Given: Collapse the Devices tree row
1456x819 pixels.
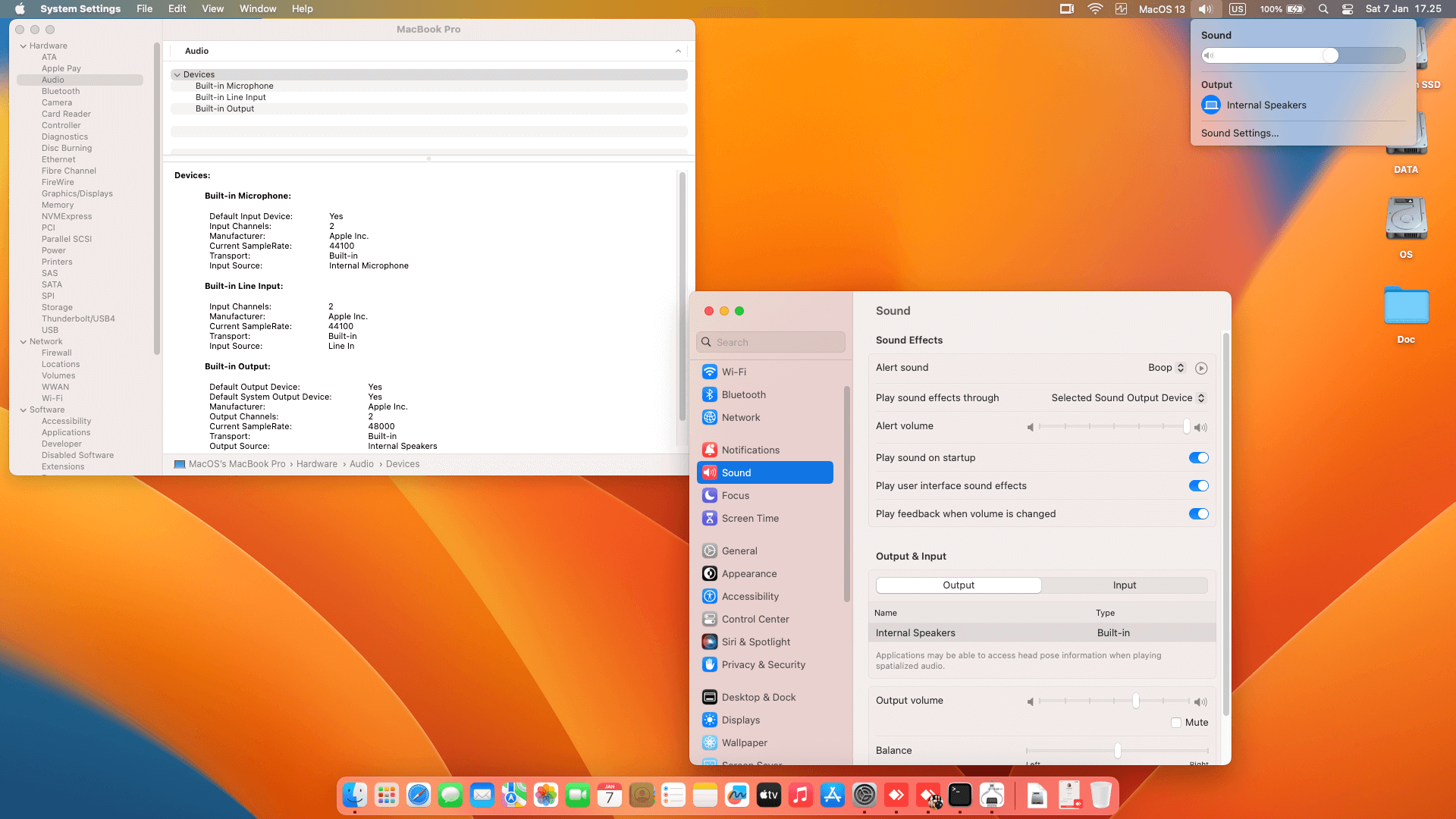Looking at the screenshot, I should [x=177, y=74].
